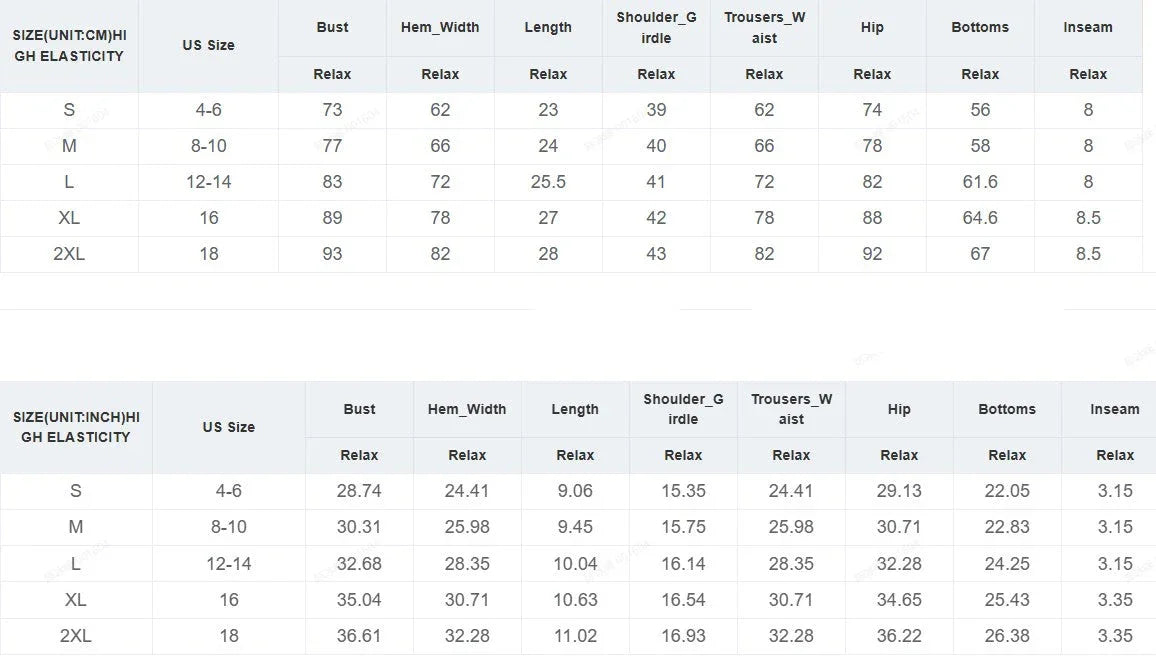Click the 36.22 hip value for size 2XL
The height and width of the screenshot is (659, 1156).
[x=899, y=636]
